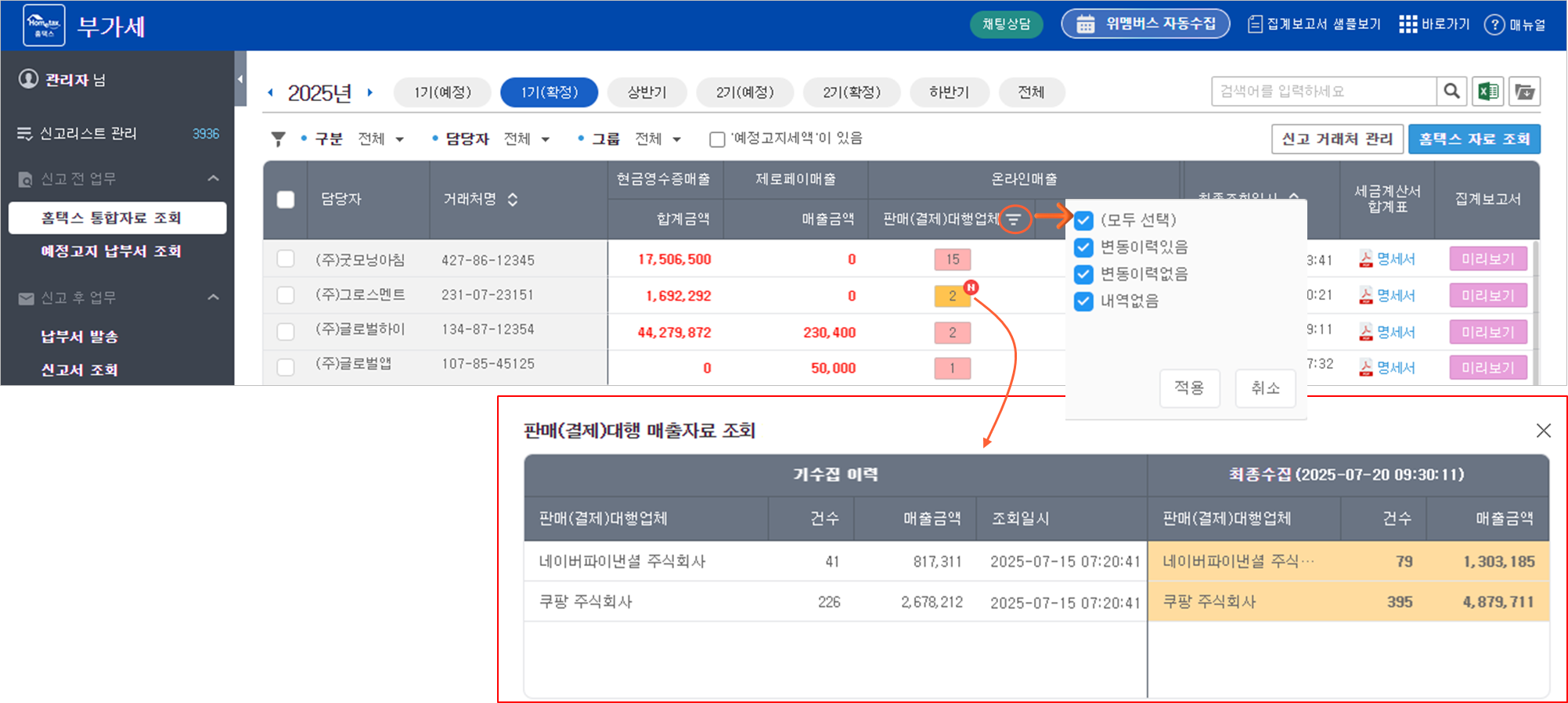Uncheck 변동이력있음 filter option
1568x703 pixels.
[1083, 247]
